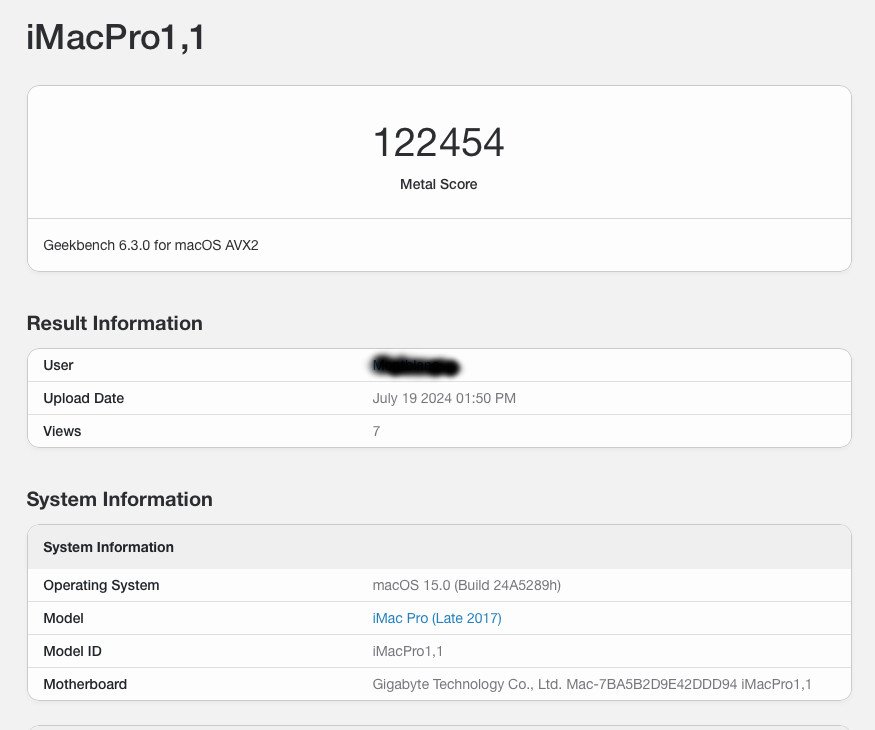Open the iMac Pro (Late 2017) link

click(x=437, y=618)
